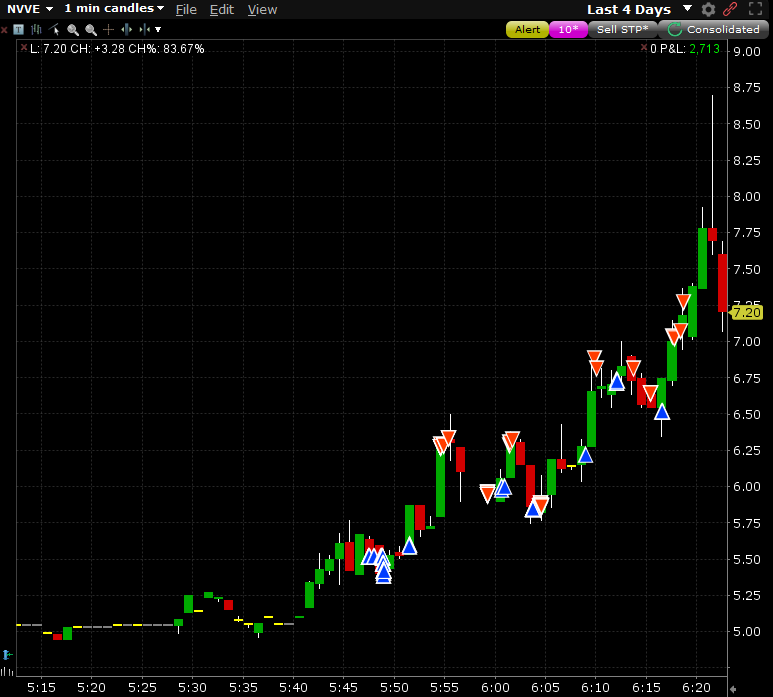Viewport: 773px width, 697px height.
Task: Close the chart toolbar with the X
Action: pyautogui.click(x=4, y=30)
